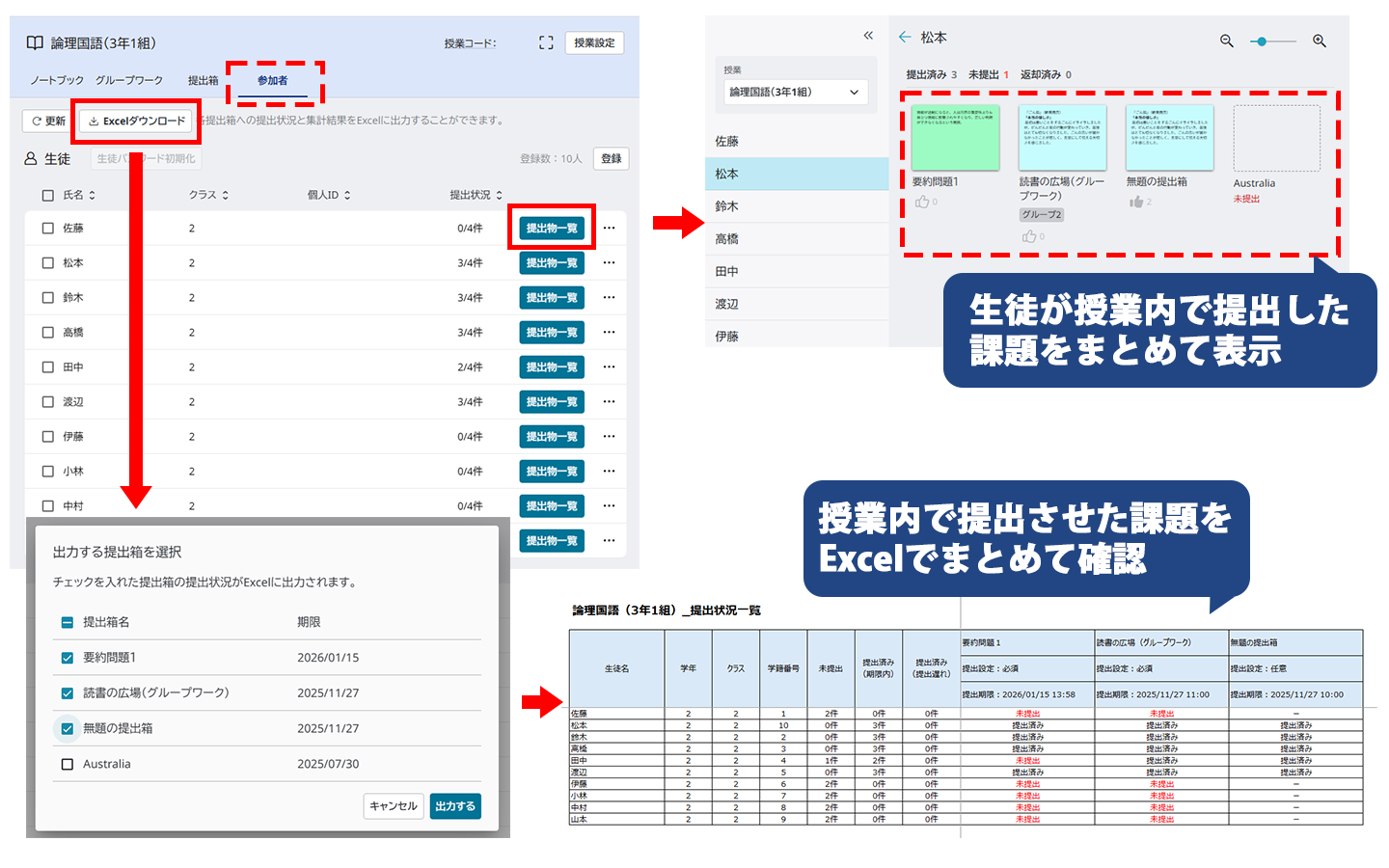Open the 読書の広場 submission thumbnail
Image resolution: width=1389 pixels, height=868 pixels.
(1062, 138)
